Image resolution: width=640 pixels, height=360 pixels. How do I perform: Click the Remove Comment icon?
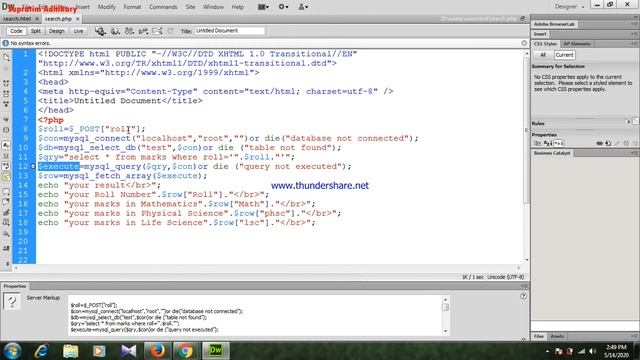point(6,202)
